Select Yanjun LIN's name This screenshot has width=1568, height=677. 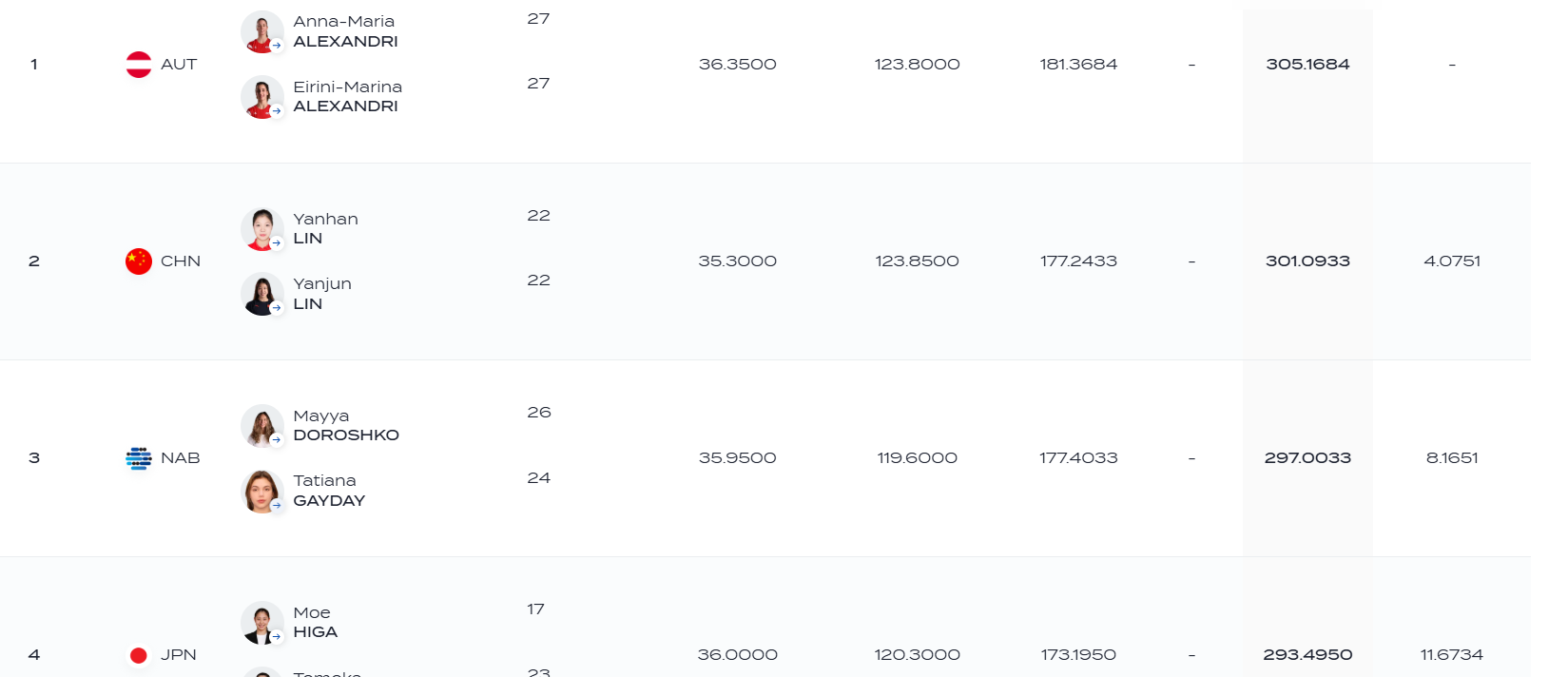click(x=322, y=294)
